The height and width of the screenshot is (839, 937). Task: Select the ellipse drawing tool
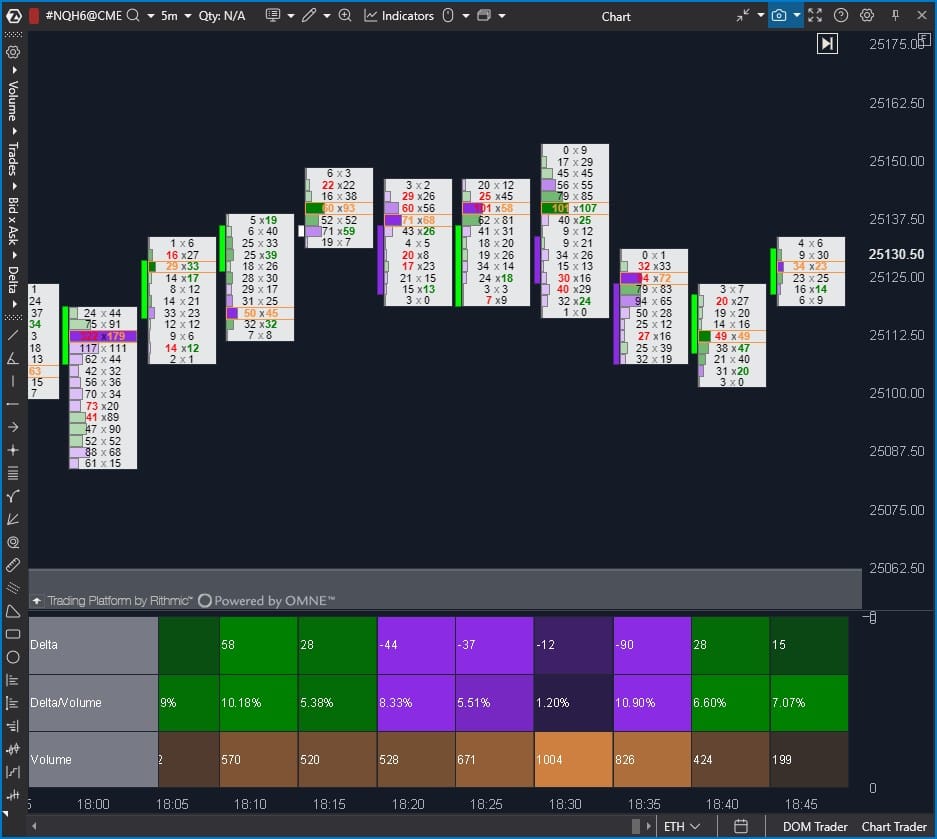coord(13,657)
